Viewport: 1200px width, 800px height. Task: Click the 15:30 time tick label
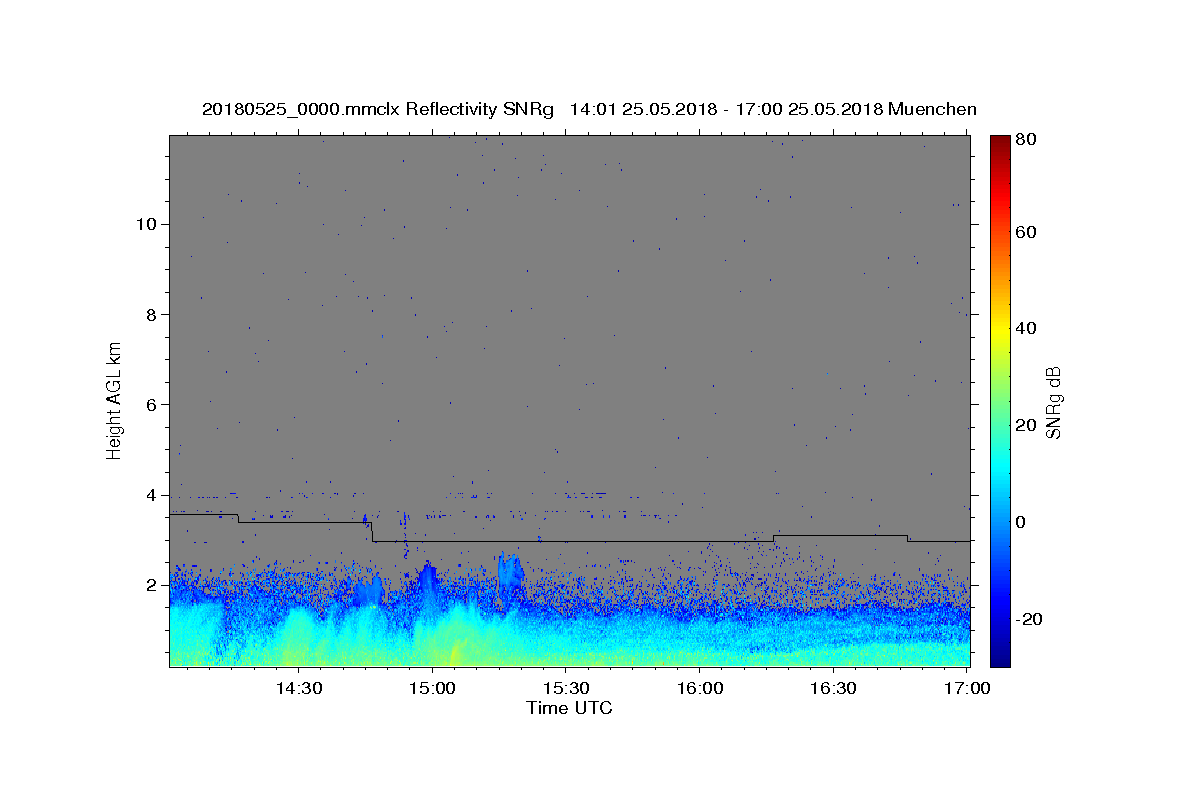pyautogui.click(x=565, y=688)
